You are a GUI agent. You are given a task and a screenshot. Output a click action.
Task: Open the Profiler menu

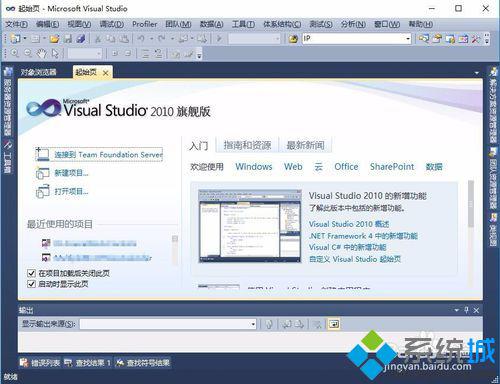pyautogui.click(x=144, y=24)
